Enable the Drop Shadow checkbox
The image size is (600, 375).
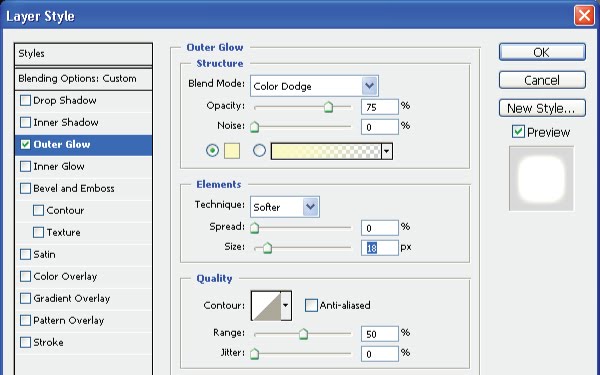[x=25, y=100]
